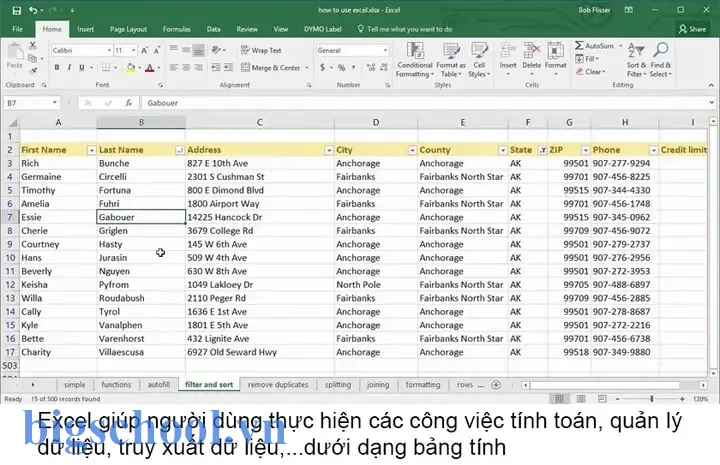Click the Orientation angled text icon
This screenshot has height=465, width=720.
tap(216, 50)
